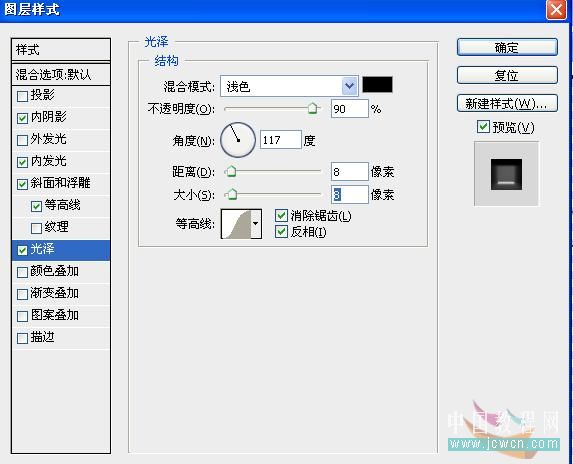Enable the 渐变叠加 gradient overlay checkbox
The width and height of the screenshot is (573, 464).
[x=22, y=294]
